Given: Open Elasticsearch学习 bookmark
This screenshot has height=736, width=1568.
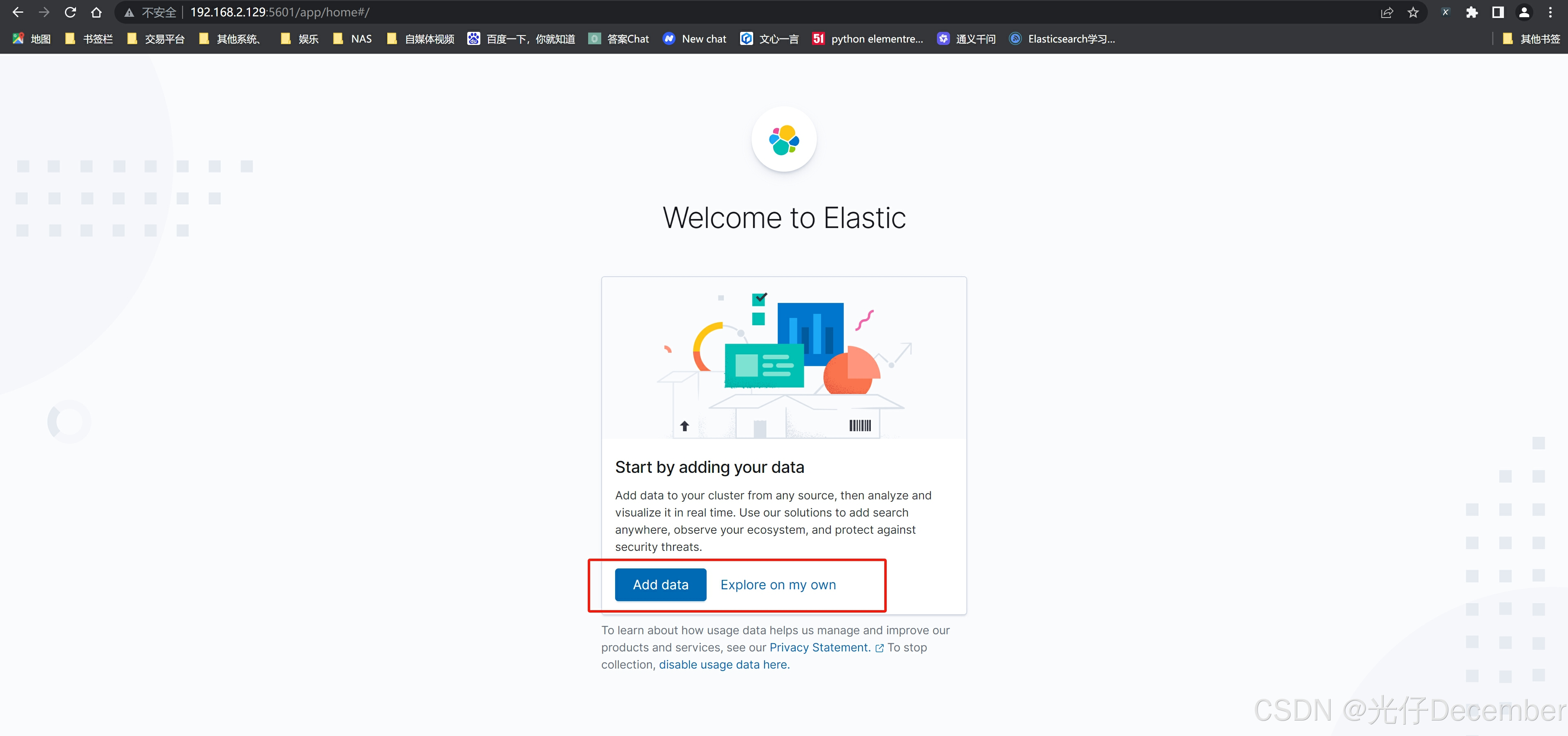Looking at the screenshot, I should (1062, 39).
